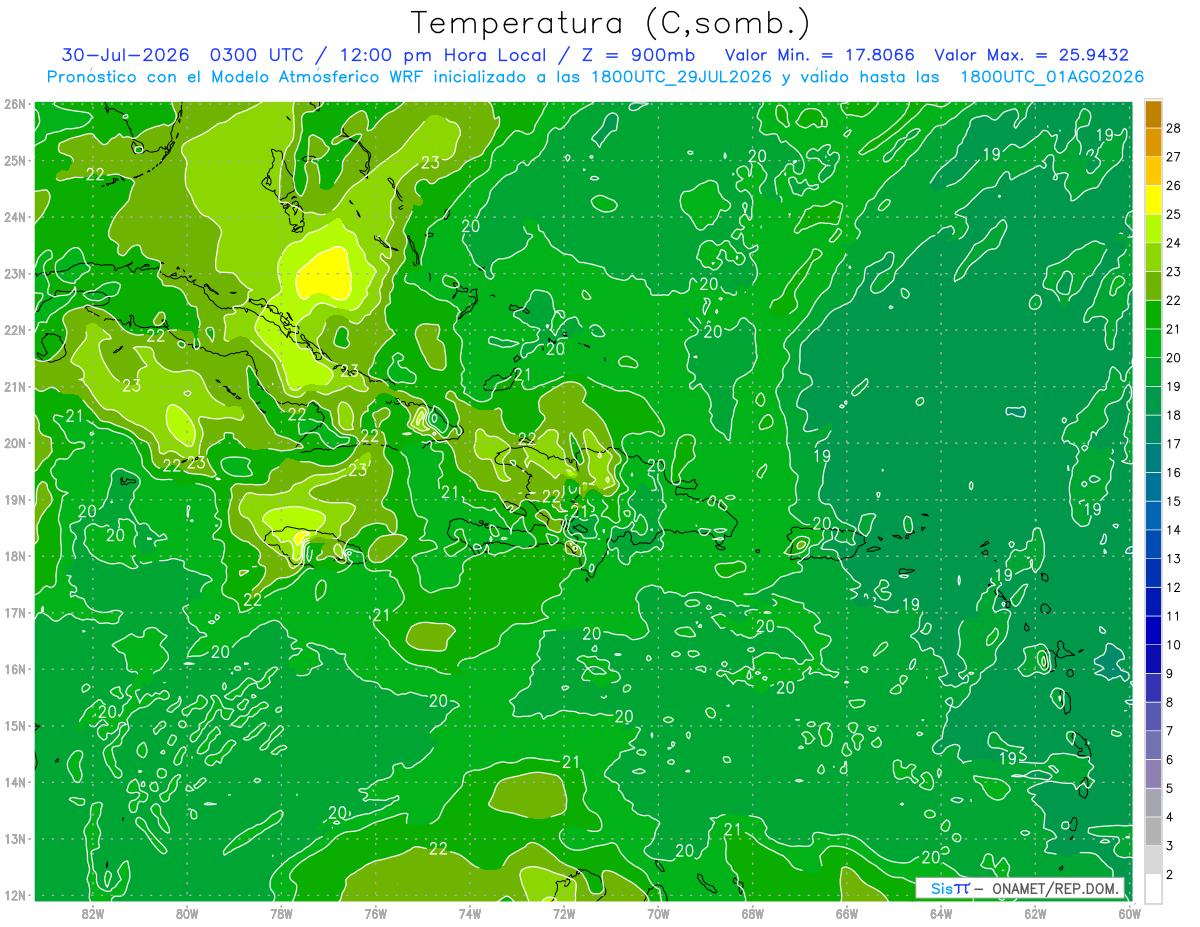Select the level text "Z = 900mb"
The image size is (1200, 927).
(x=638, y=55)
